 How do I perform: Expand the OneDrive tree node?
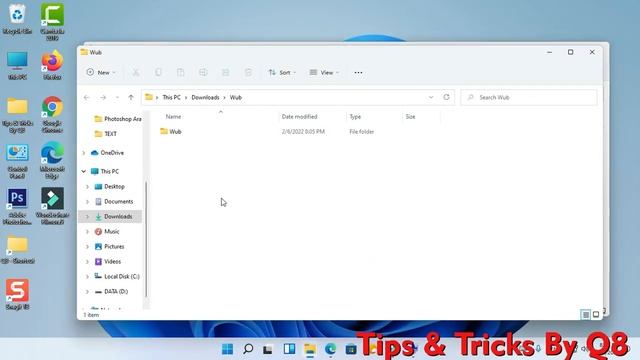[x=84, y=153]
